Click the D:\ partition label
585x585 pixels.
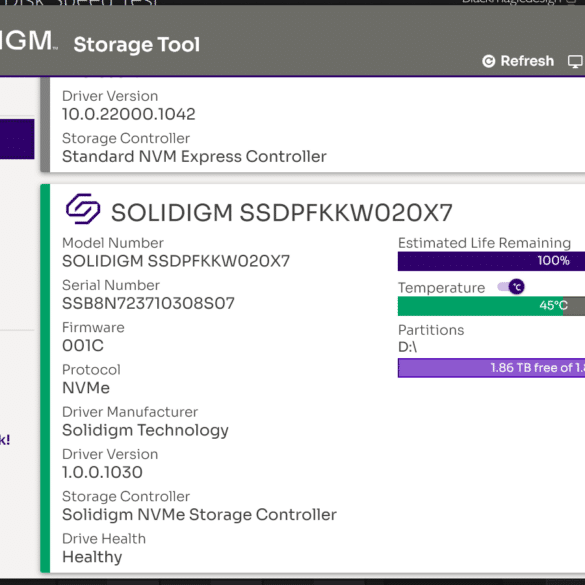click(407, 347)
